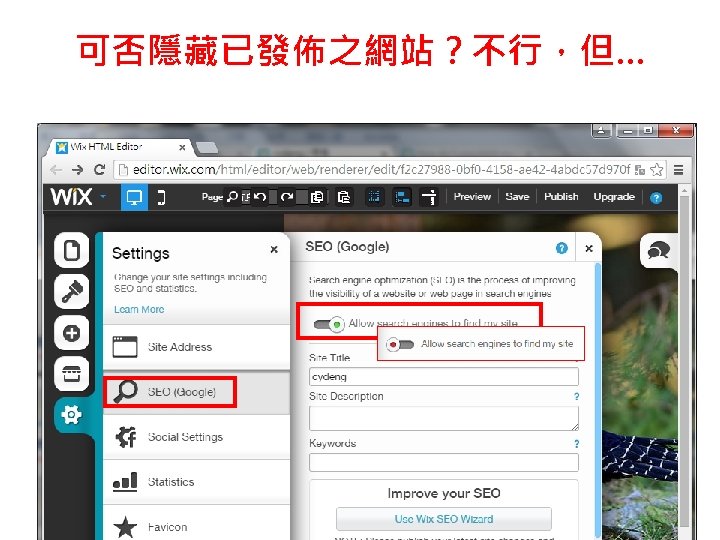
Task: Open help for SEO (Google) panel
Action: pyautogui.click(x=561, y=248)
